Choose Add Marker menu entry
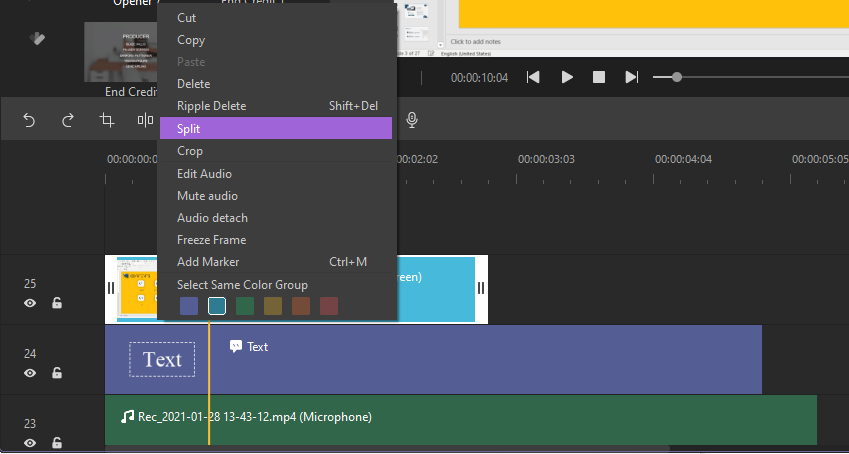Screen dimensions: 849x454 point(276,262)
